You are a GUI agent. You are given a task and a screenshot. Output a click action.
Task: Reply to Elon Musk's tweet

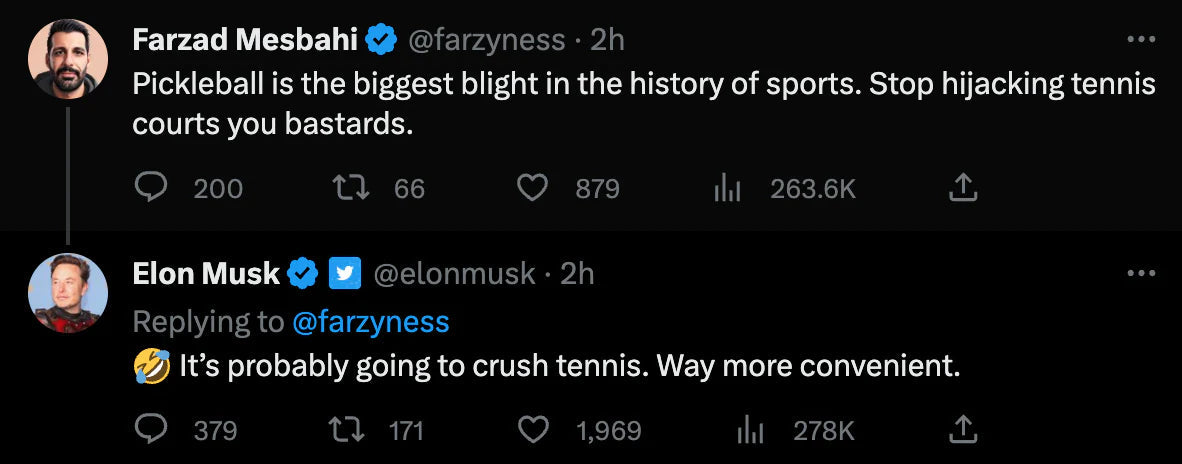click(x=149, y=430)
